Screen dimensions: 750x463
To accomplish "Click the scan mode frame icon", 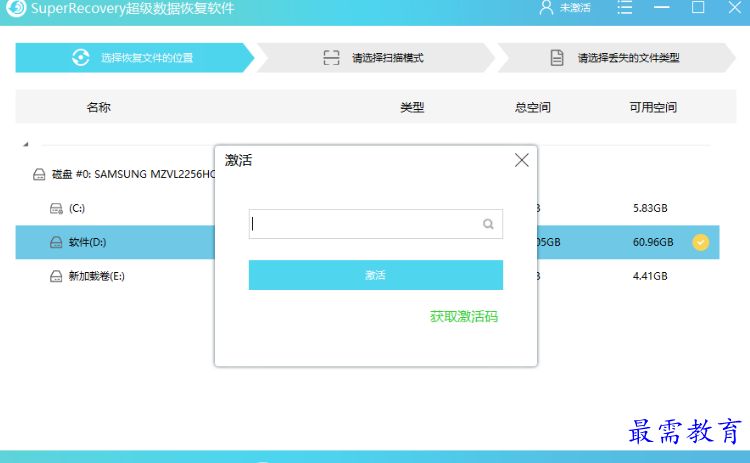I will click(331, 57).
